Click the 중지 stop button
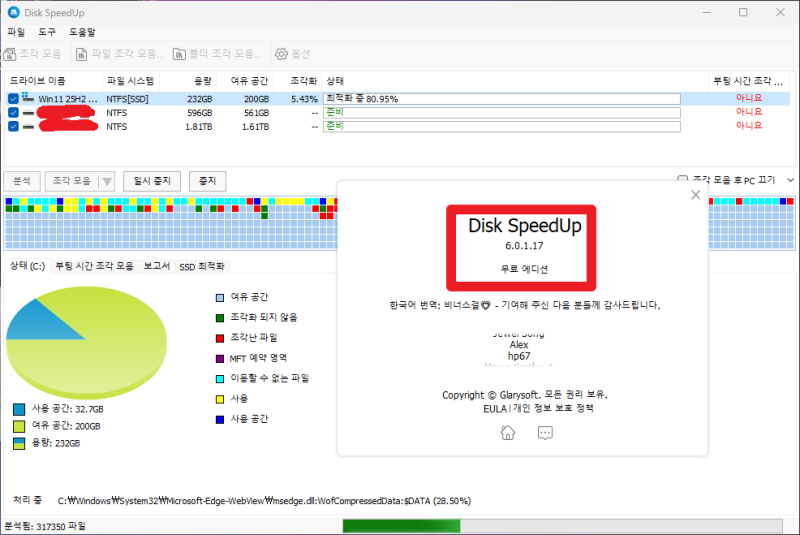Image resolution: width=800 pixels, height=535 pixels. pyautogui.click(x=207, y=181)
